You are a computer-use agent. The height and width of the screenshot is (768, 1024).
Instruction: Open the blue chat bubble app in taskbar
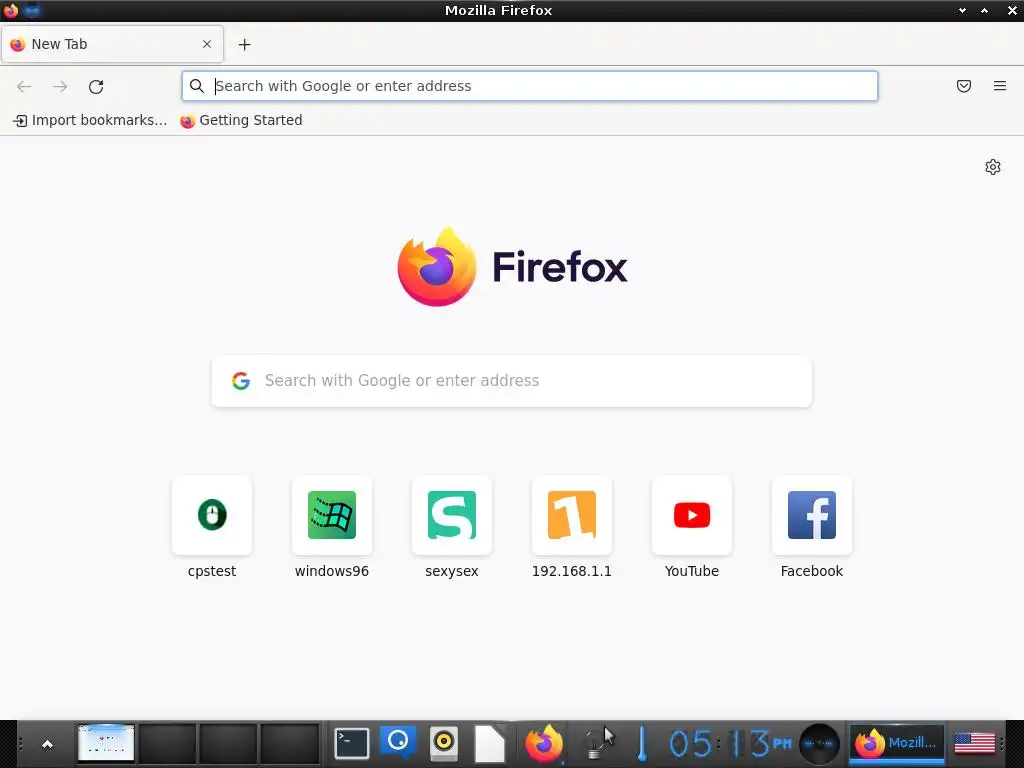(398, 743)
